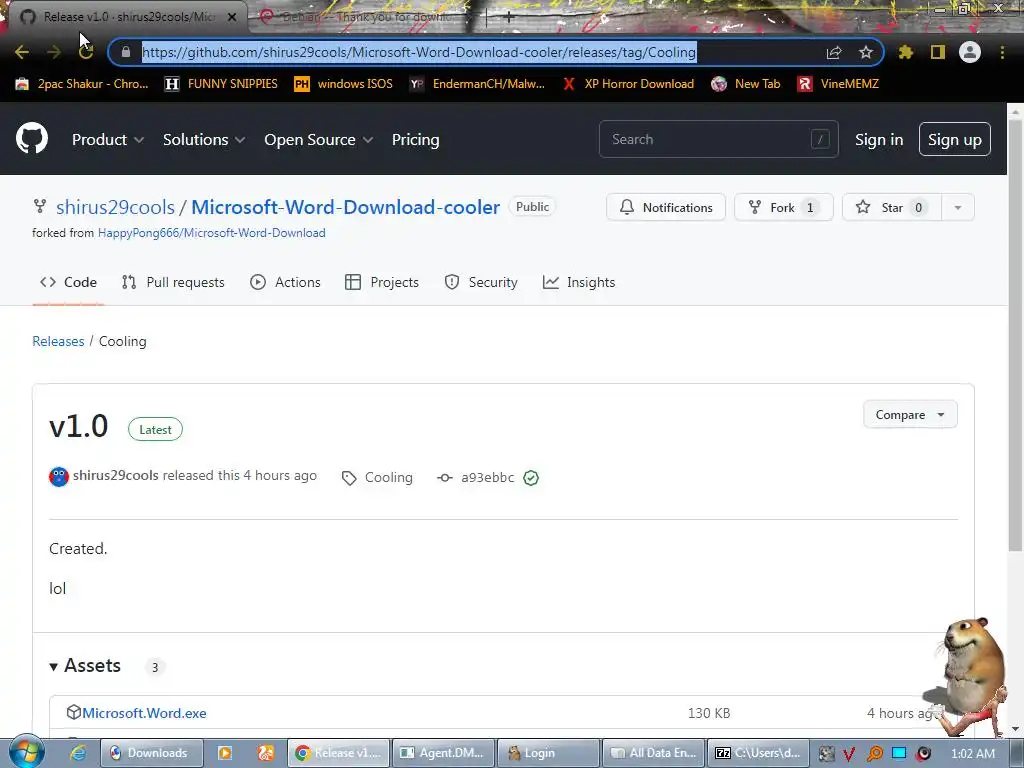The image size is (1024, 768).
Task: Go back with the browser back arrow
Action: 22,52
